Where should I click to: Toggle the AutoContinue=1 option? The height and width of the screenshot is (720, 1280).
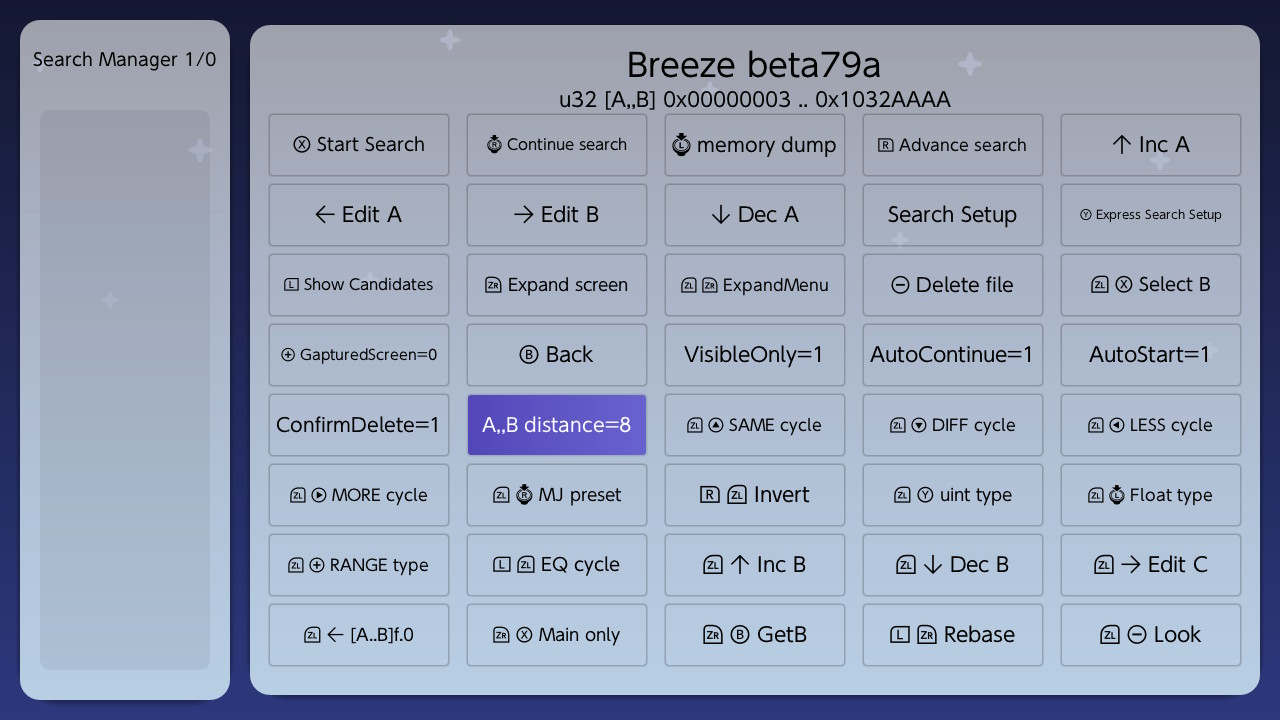pos(953,355)
